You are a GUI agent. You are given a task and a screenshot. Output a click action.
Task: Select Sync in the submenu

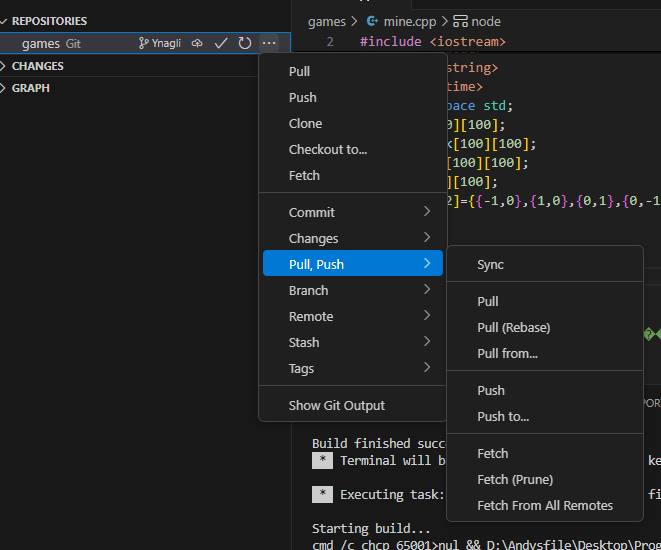point(545,265)
